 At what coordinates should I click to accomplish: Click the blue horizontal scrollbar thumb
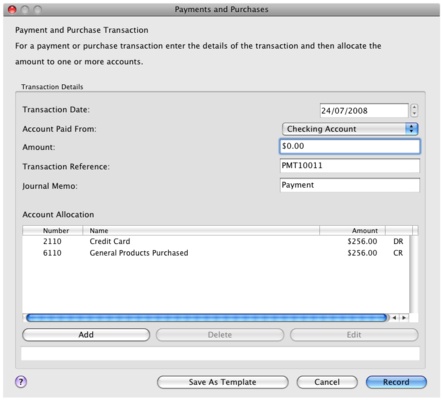click(x=207, y=318)
